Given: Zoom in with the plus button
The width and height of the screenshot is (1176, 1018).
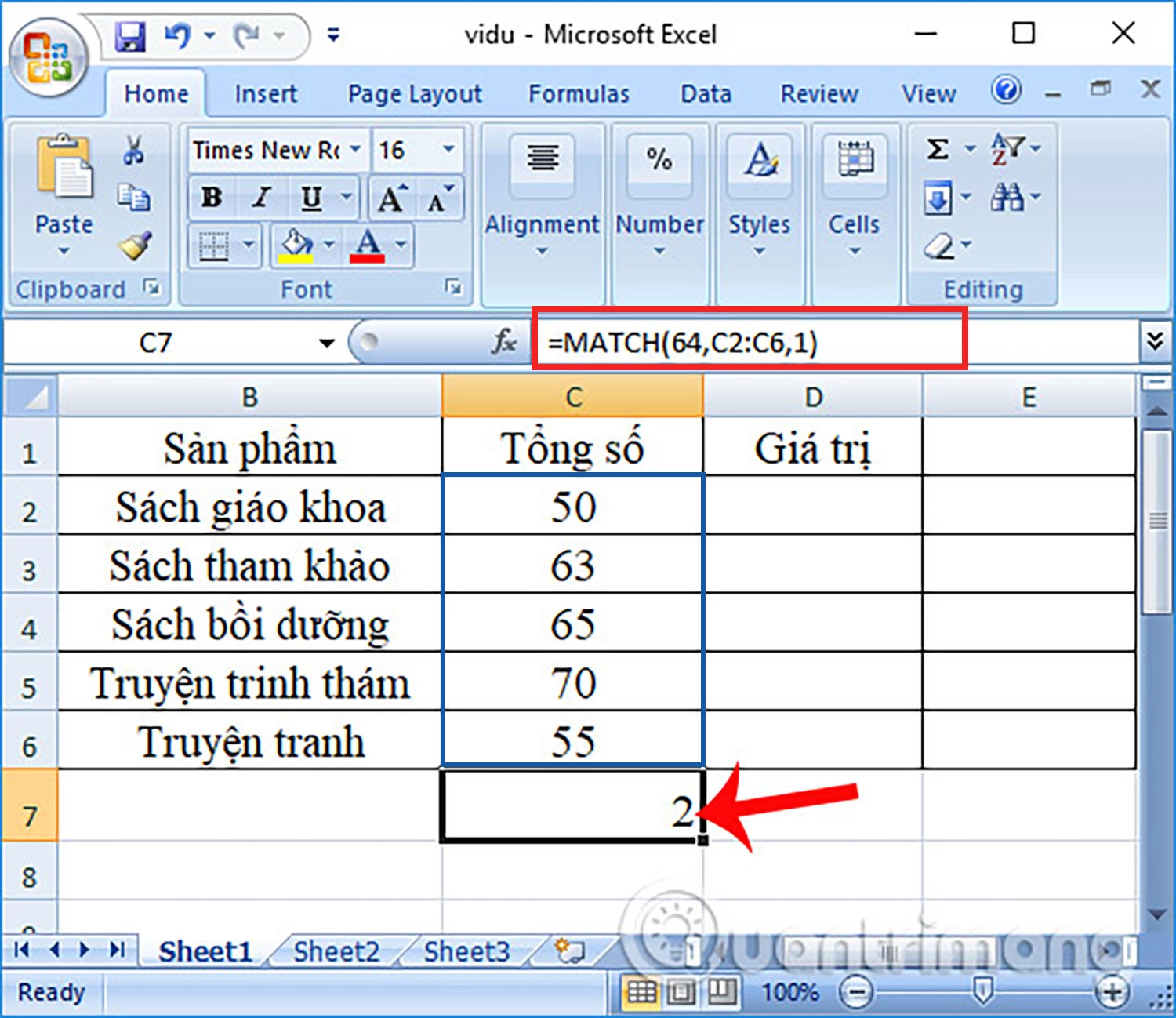Looking at the screenshot, I should (x=1112, y=993).
